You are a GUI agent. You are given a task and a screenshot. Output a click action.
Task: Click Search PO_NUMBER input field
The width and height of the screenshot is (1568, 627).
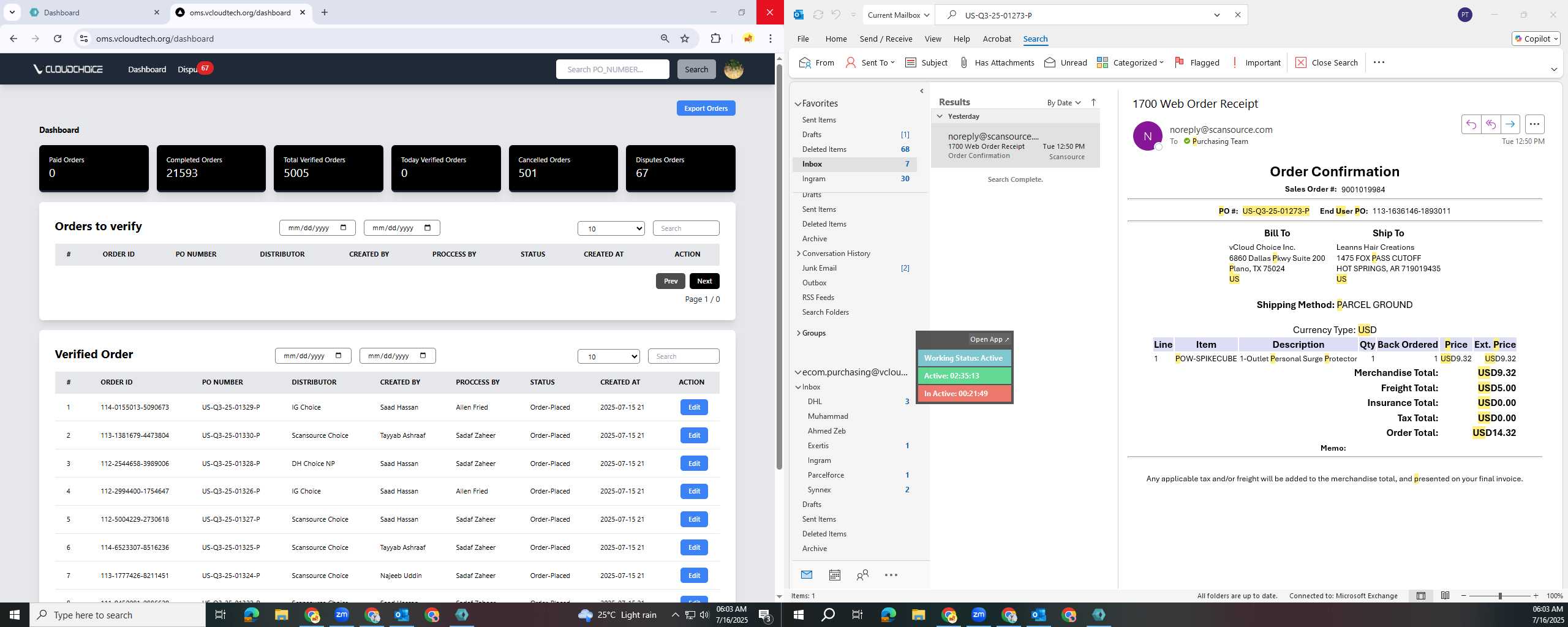tap(612, 69)
